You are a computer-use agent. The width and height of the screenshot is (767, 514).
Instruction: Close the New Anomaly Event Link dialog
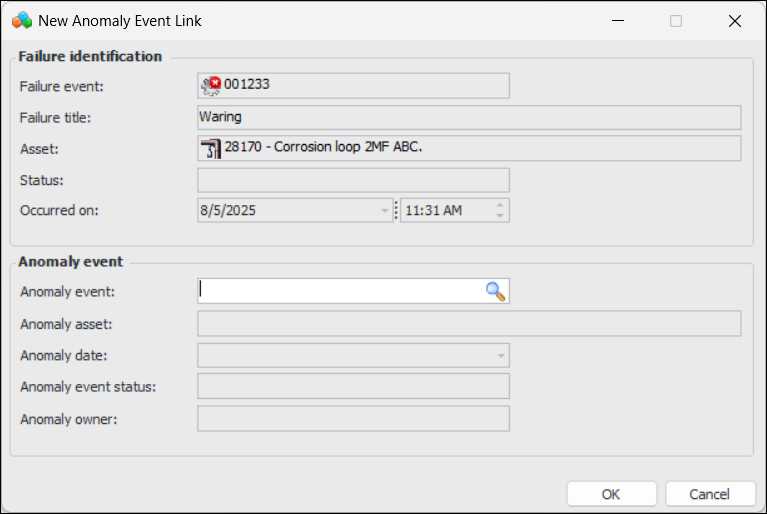point(735,21)
